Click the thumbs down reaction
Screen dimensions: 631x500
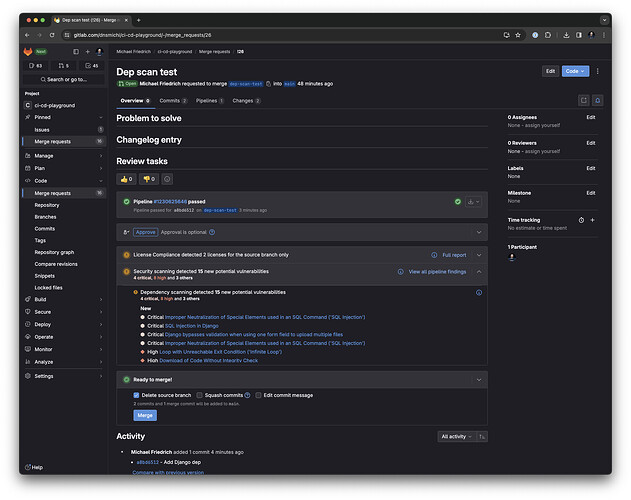pos(149,179)
